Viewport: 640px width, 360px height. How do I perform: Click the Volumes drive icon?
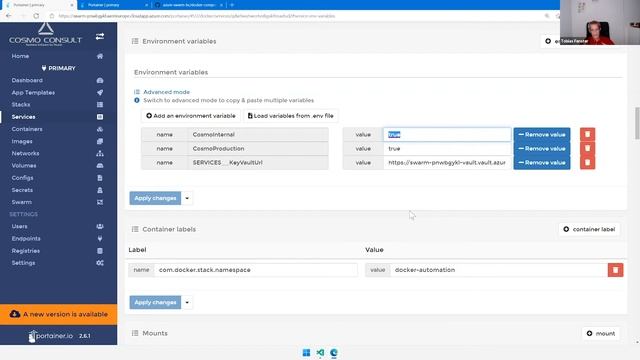click(x=100, y=166)
